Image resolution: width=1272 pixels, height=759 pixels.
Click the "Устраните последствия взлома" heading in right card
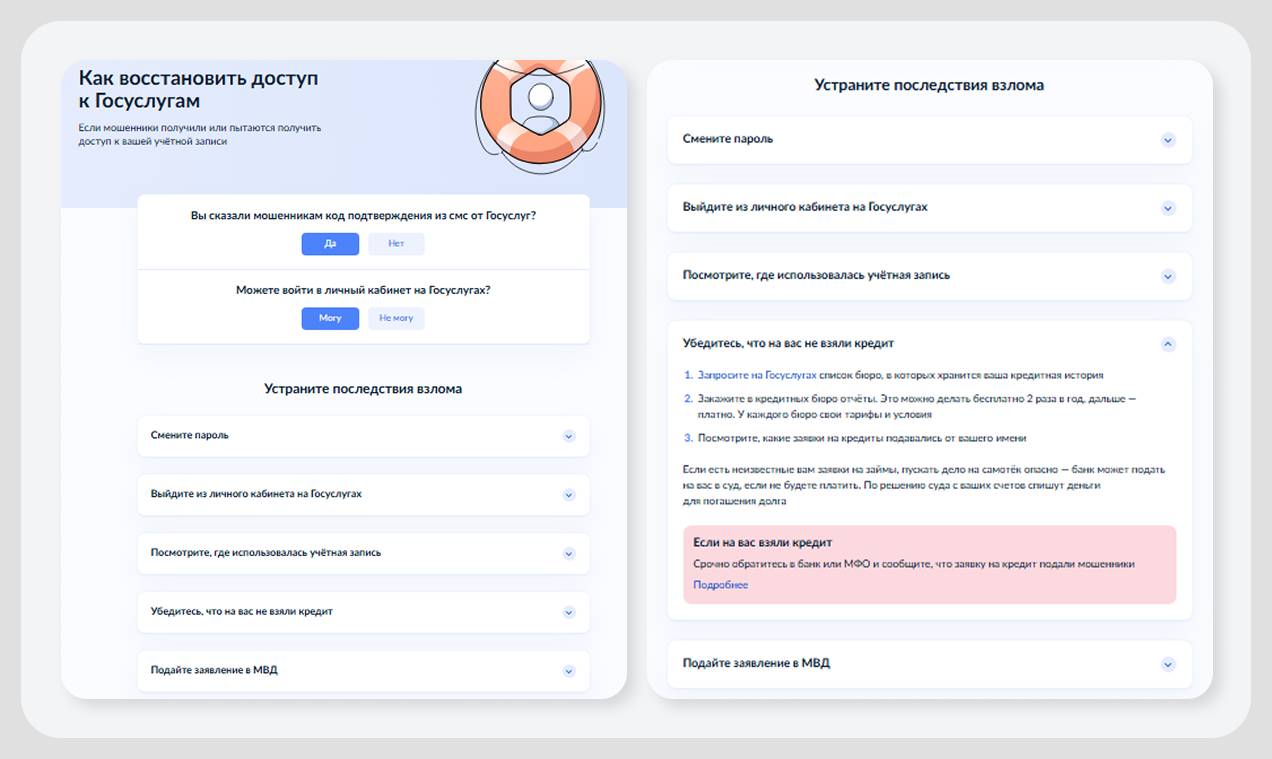[929, 86]
